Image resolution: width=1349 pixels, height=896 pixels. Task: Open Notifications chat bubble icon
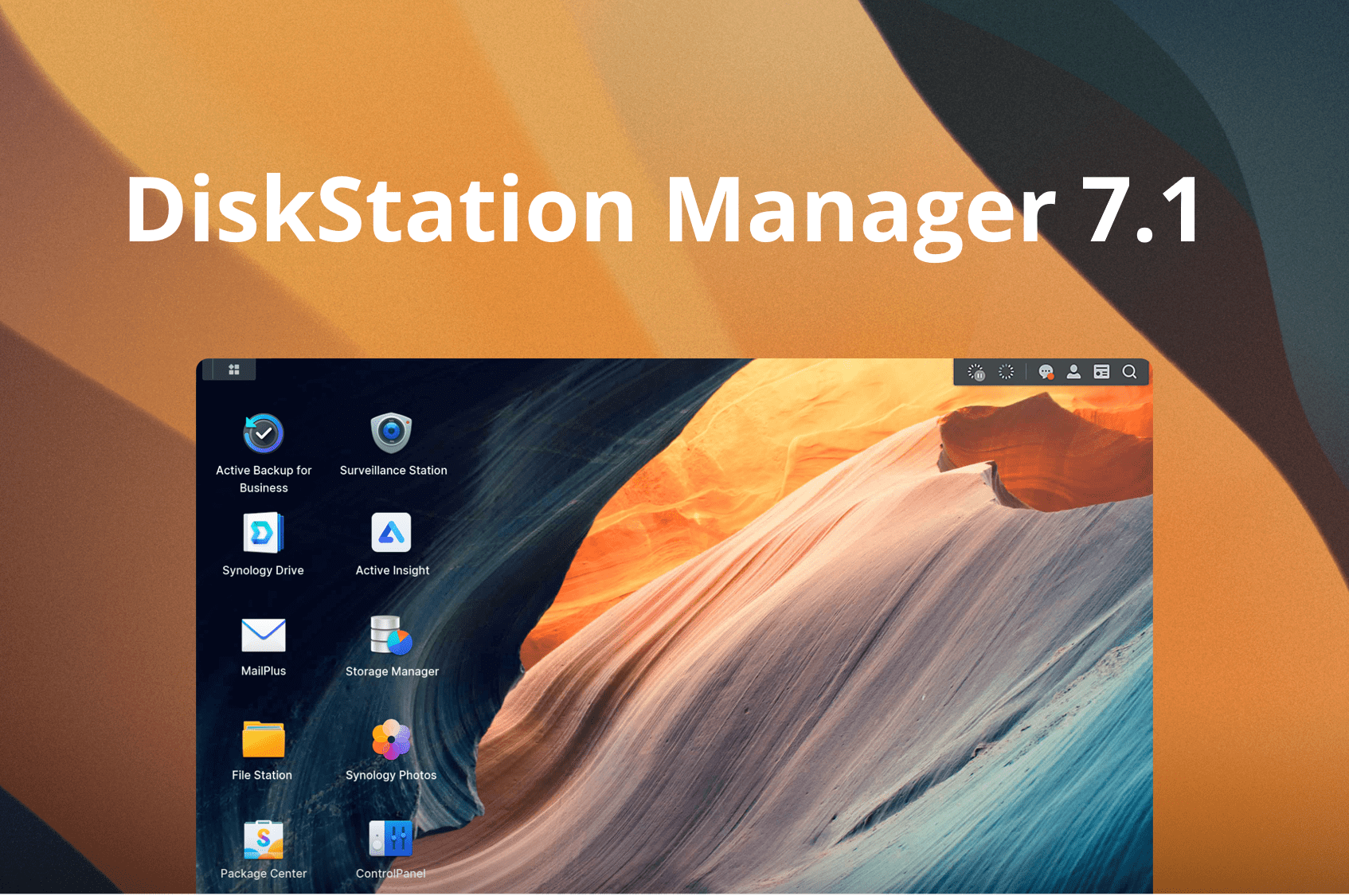tap(1046, 372)
